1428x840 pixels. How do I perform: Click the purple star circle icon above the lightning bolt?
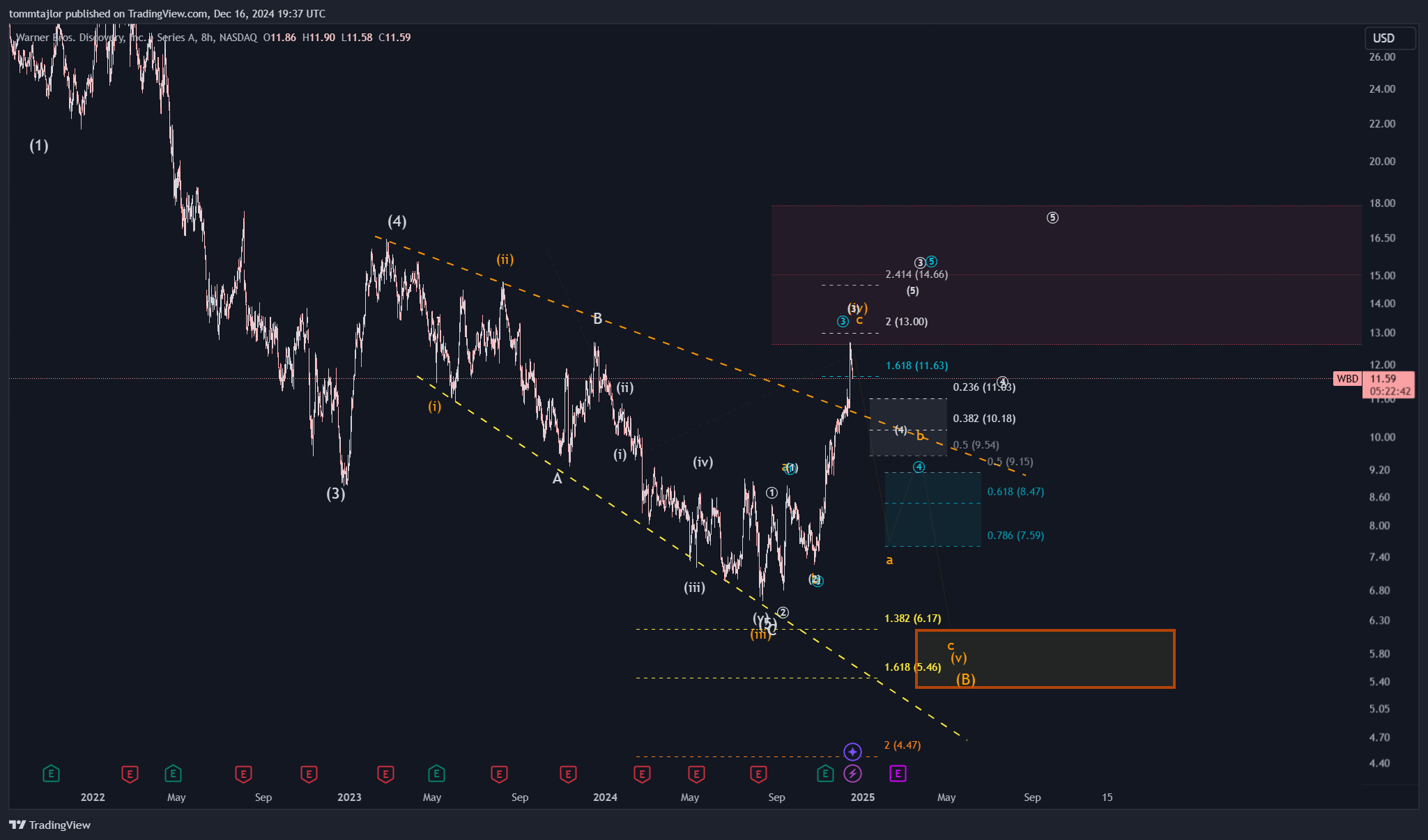pyautogui.click(x=852, y=752)
